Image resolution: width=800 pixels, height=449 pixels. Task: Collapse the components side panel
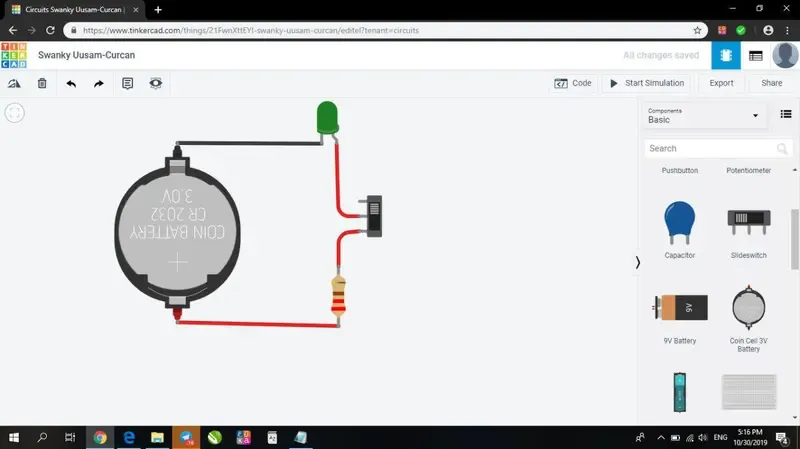click(638, 262)
